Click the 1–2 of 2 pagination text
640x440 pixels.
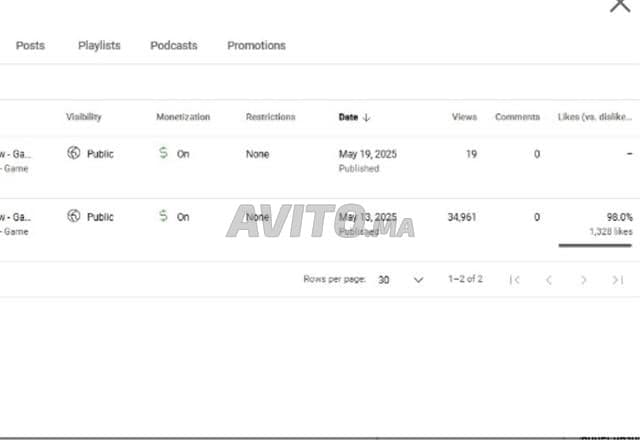tap(465, 279)
